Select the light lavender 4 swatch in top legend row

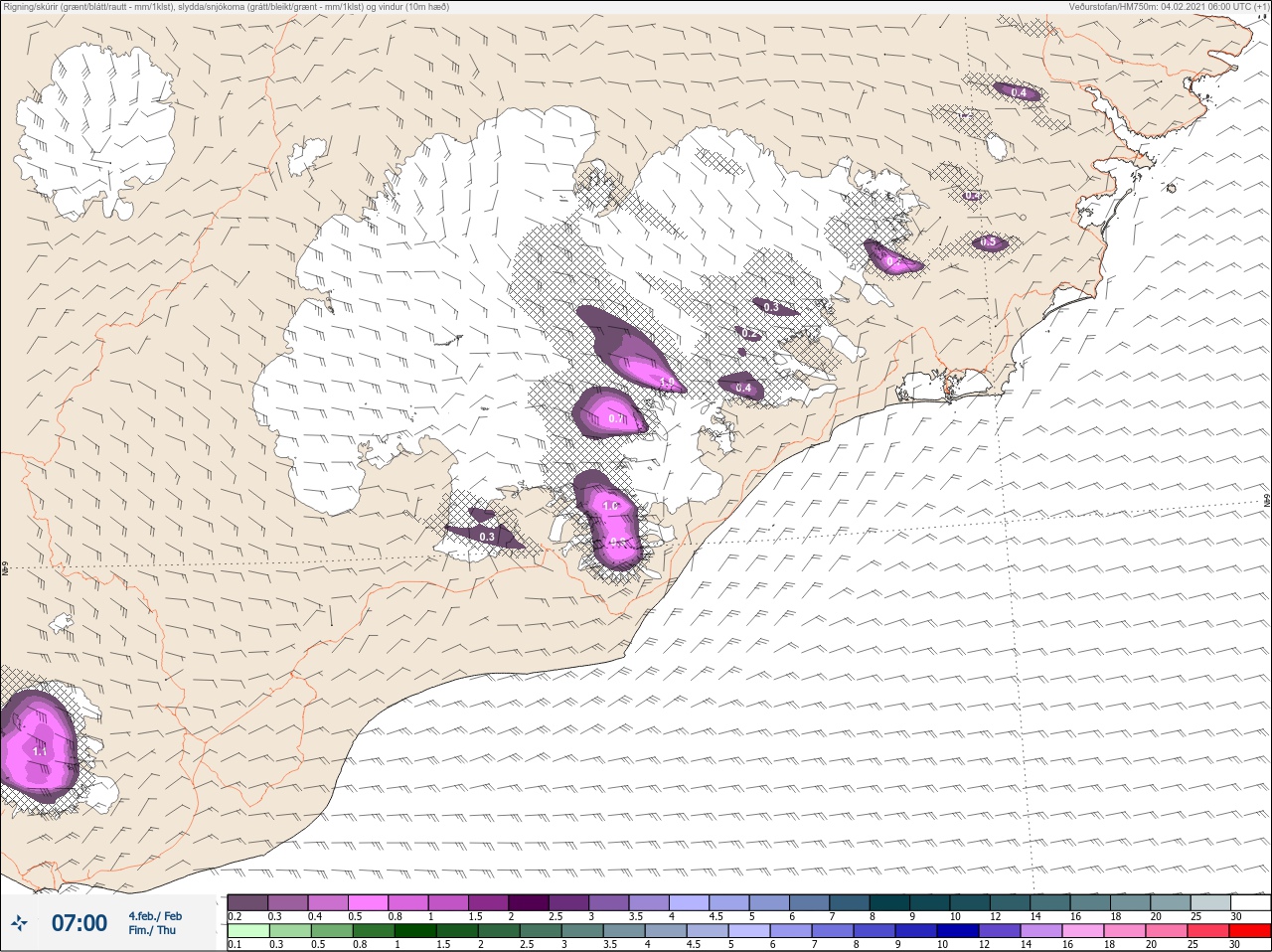coord(690,902)
